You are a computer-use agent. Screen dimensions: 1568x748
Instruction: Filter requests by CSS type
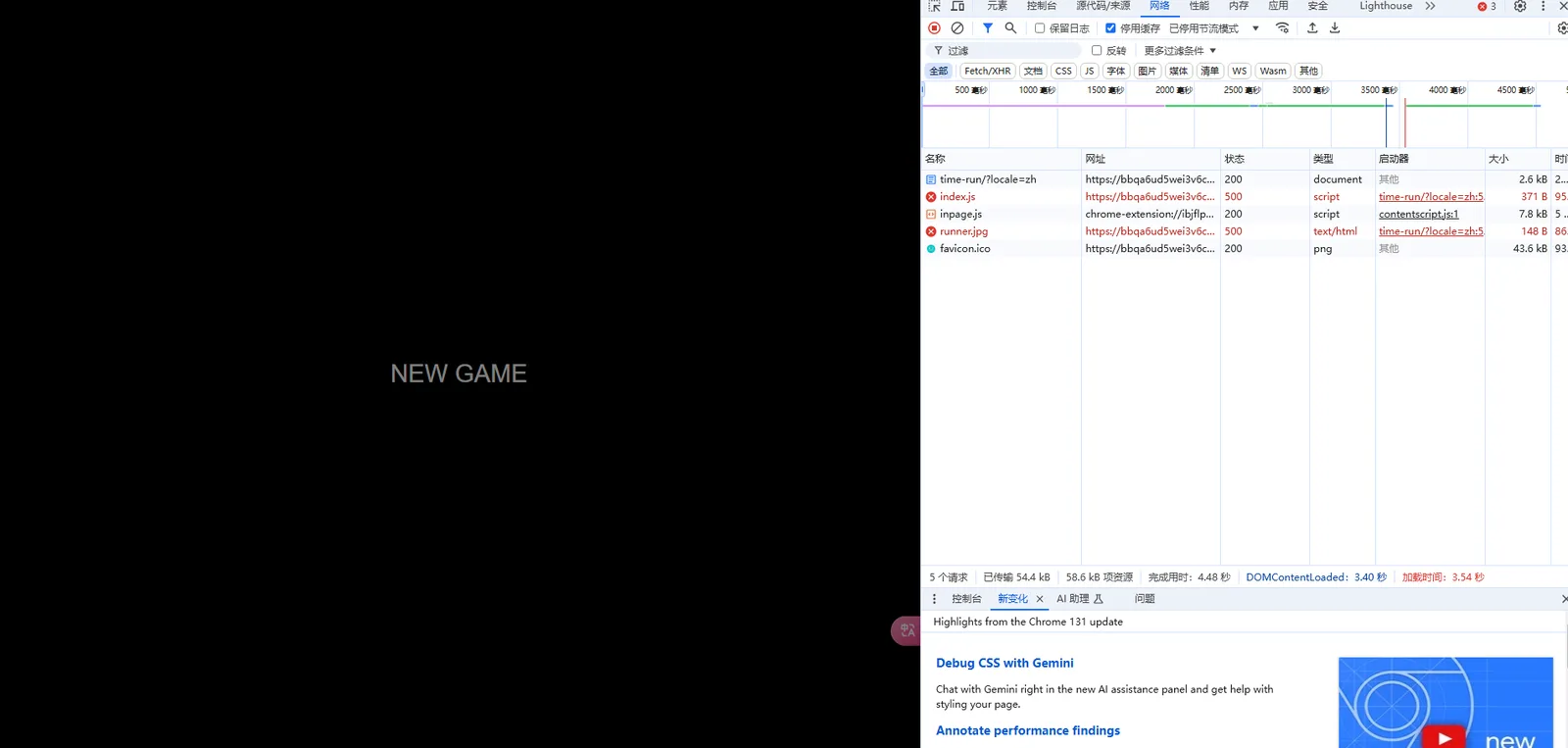tap(1063, 71)
